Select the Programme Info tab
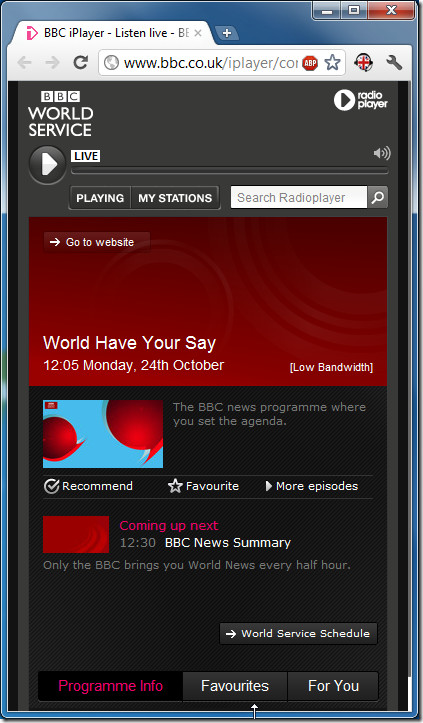Viewport: 423px width, 723px height. [x=111, y=686]
